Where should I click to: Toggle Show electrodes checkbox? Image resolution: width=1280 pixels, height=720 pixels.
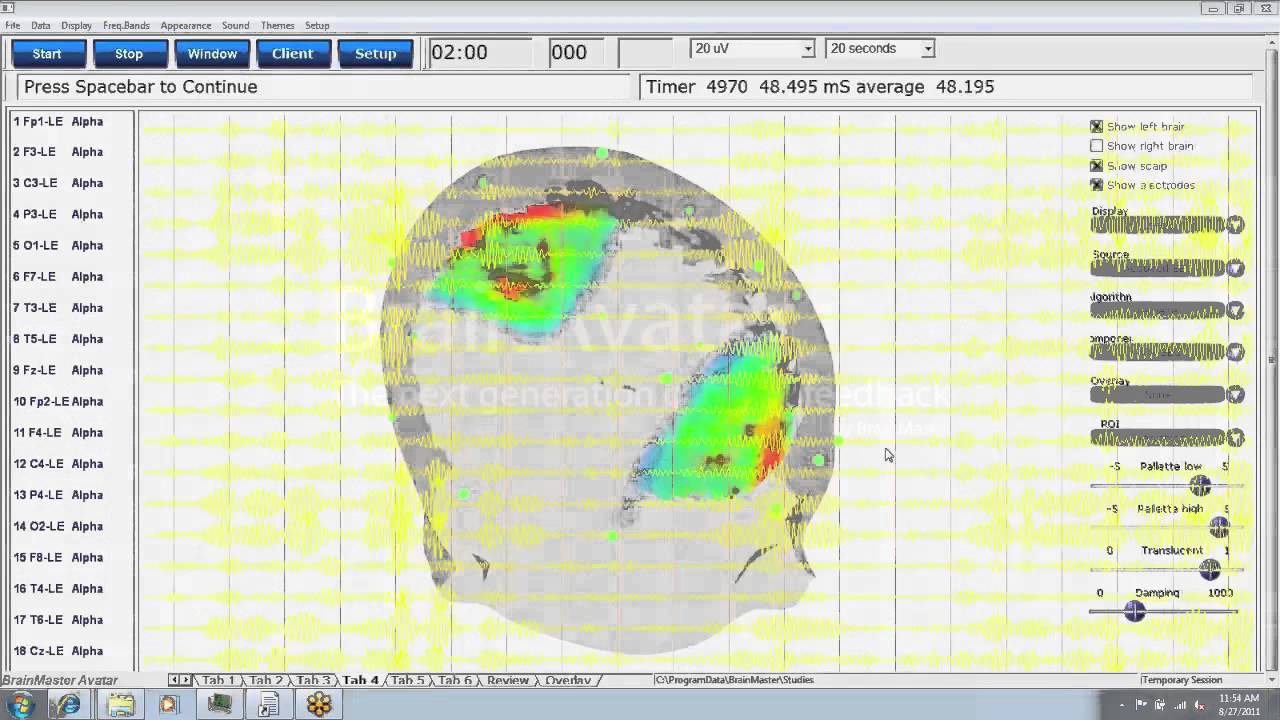(1096, 185)
